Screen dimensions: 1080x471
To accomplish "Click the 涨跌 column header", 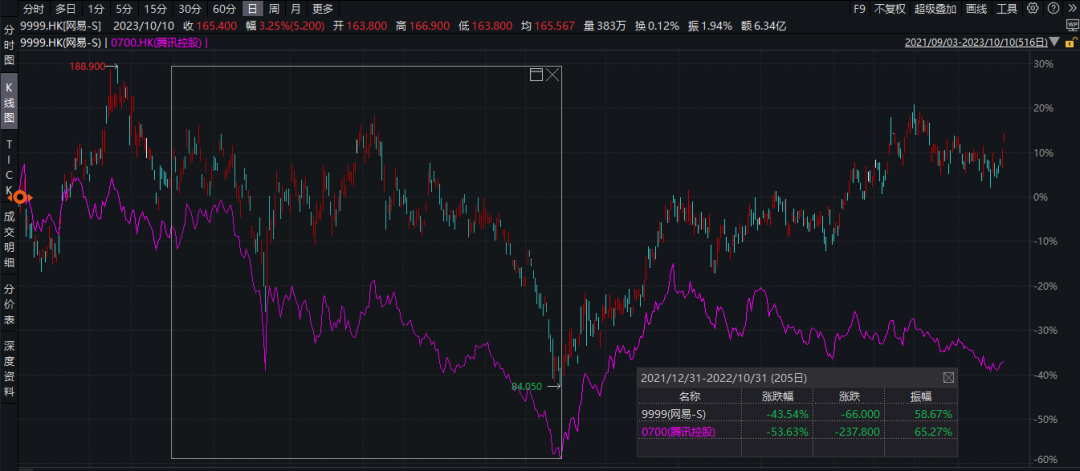I will [849, 396].
